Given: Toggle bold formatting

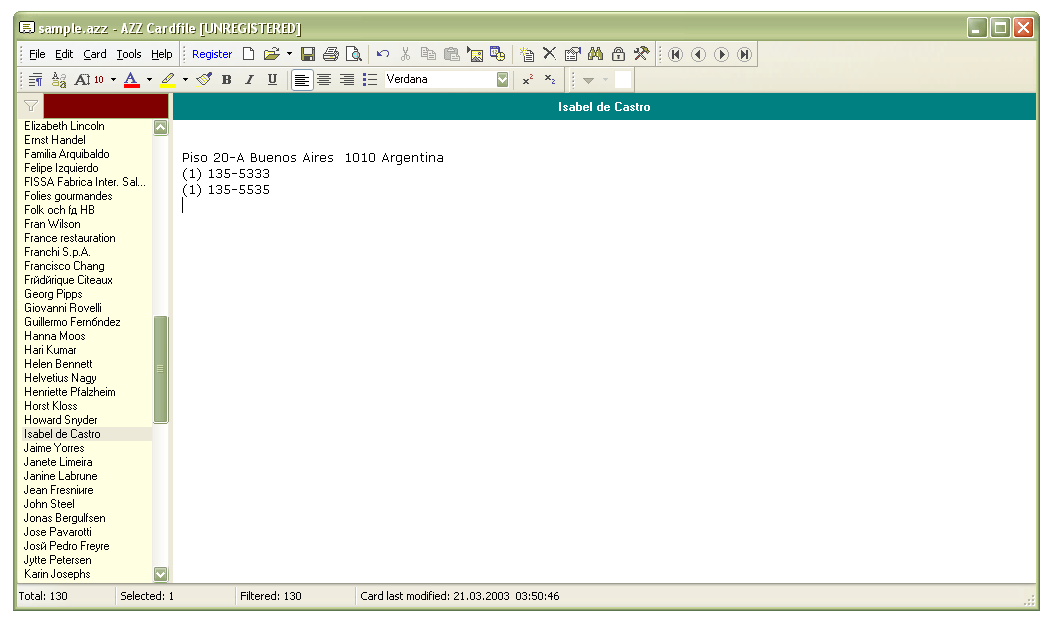Looking at the screenshot, I should click(x=227, y=79).
